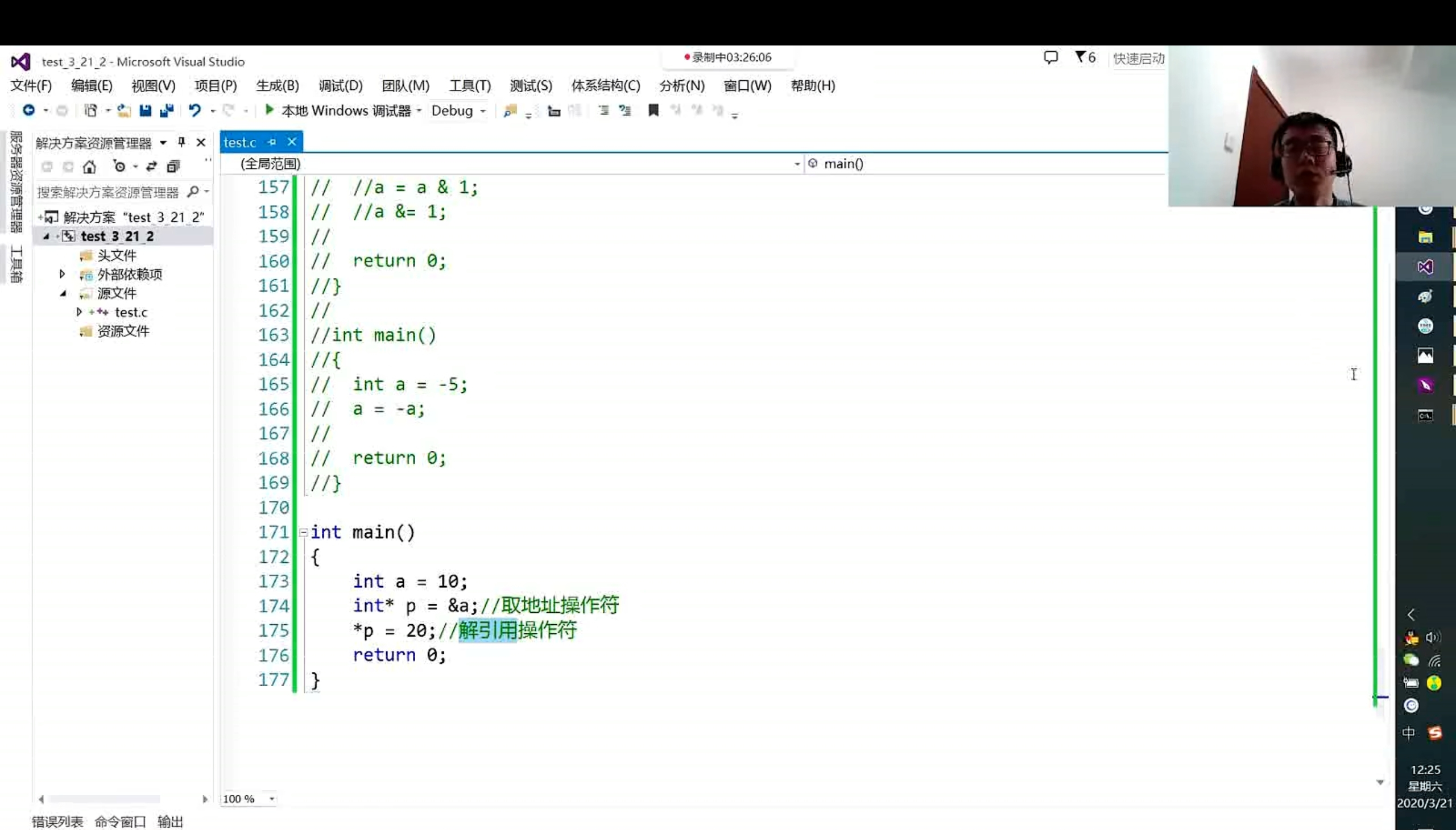This screenshot has height=830, width=1456.
Task: Select the 解决方案 "test_3_21_2" root node
Action: pos(134,217)
